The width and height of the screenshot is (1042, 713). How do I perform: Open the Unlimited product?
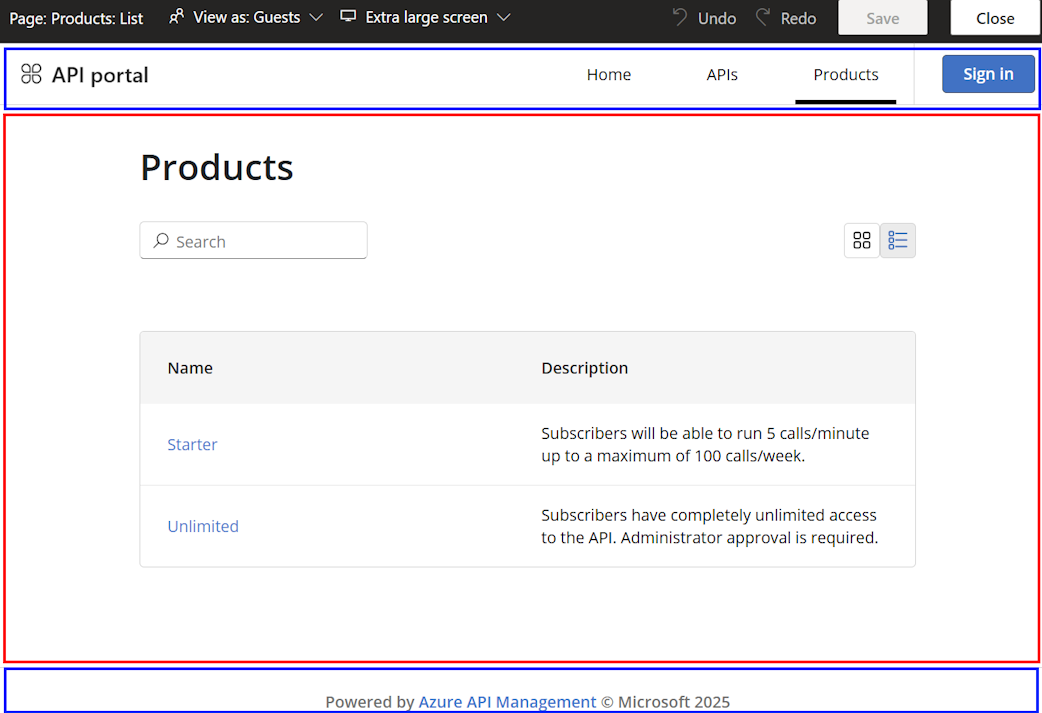pyautogui.click(x=203, y=526)
